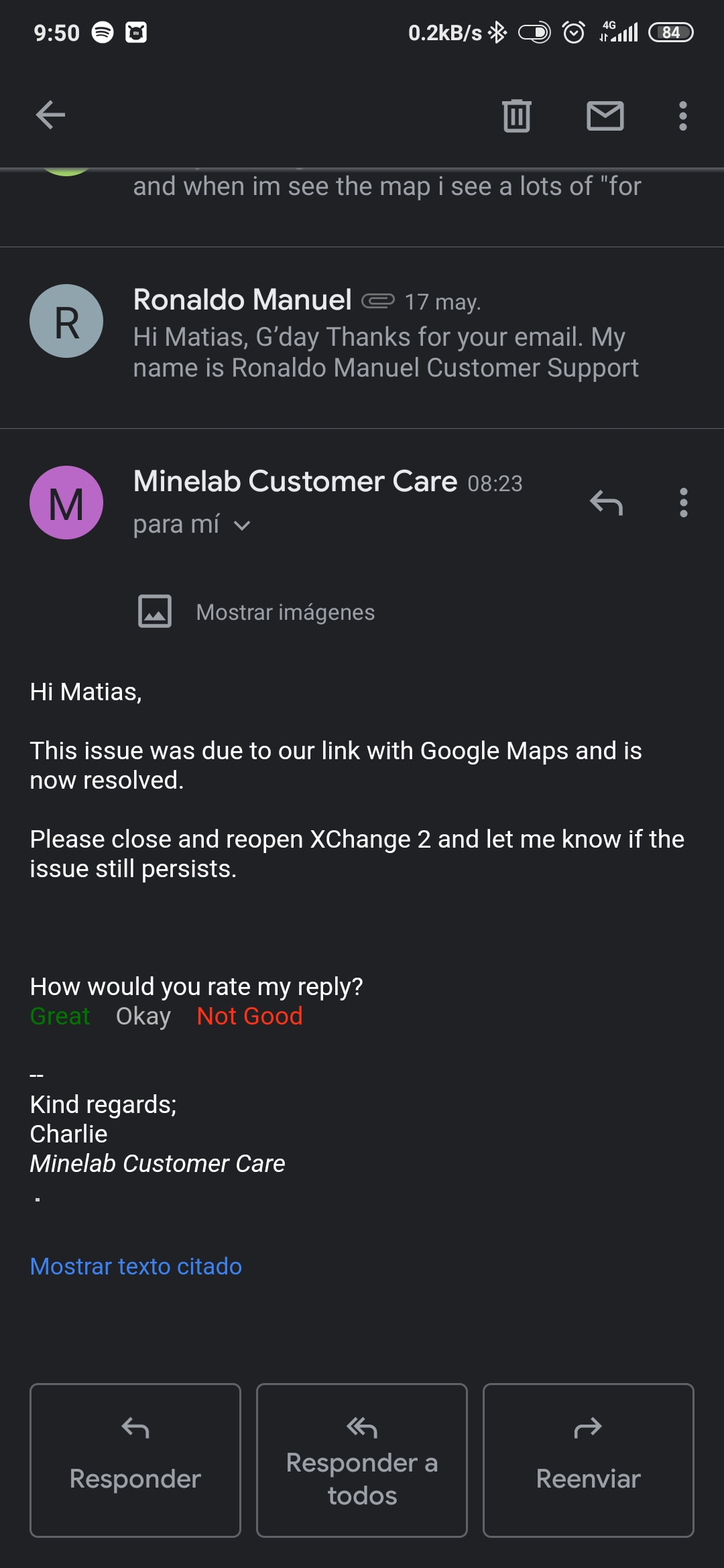Delete this email with trash icon
724x1568 pixels.
click(516, 115)
